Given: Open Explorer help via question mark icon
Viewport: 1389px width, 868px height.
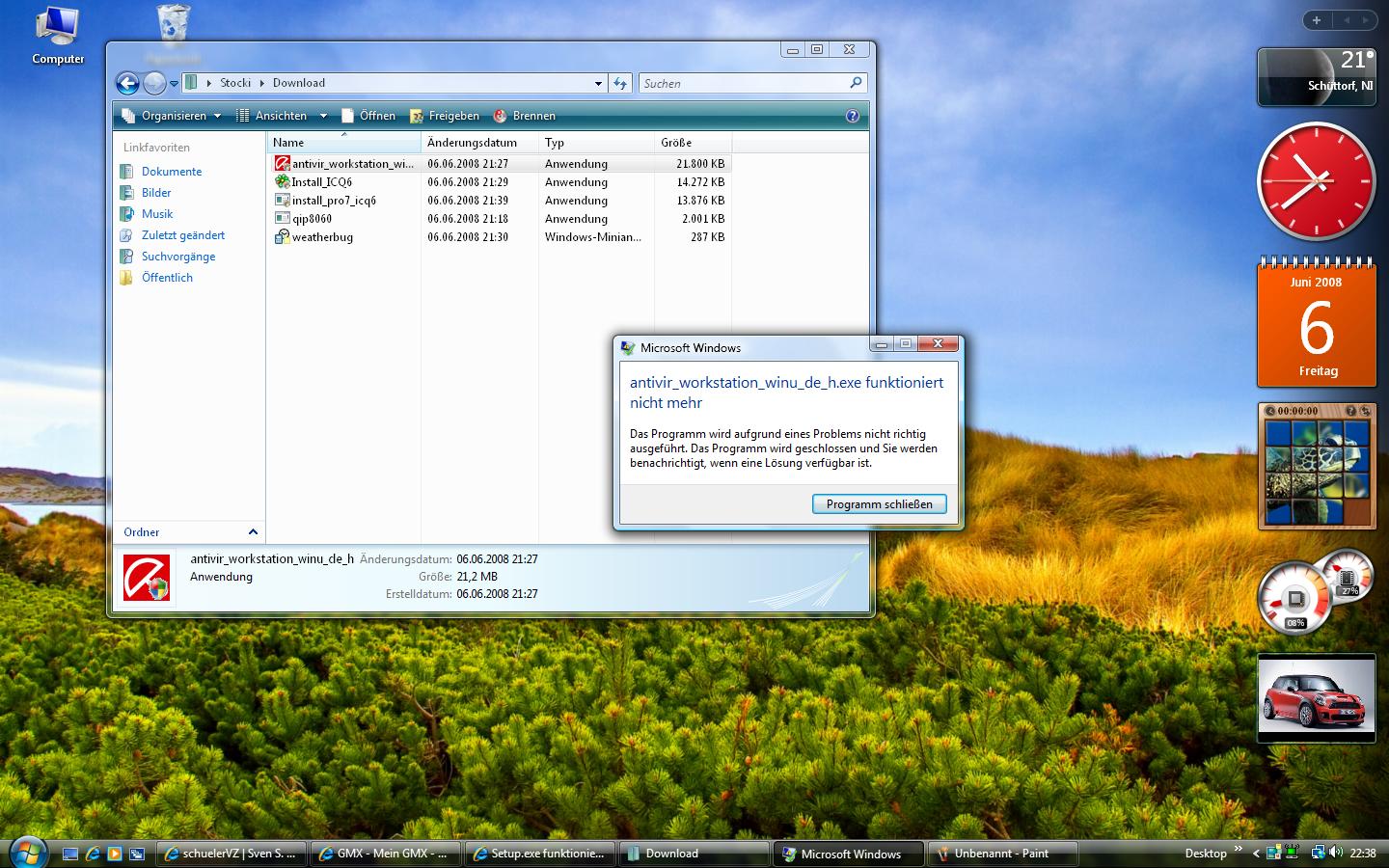Looking at the screenshot, I should (x=853, y=116).
